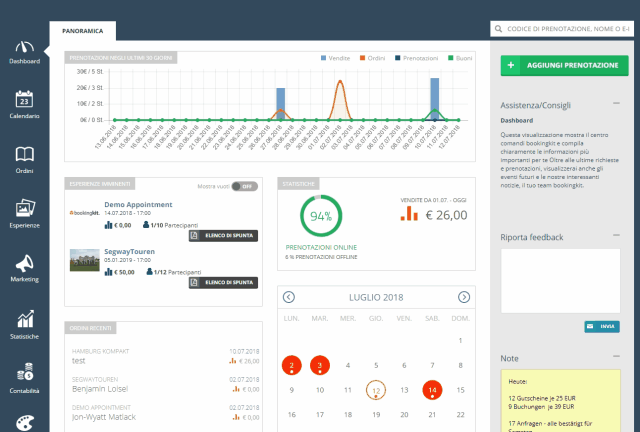This screenshot has height=432, width=640.
Task: Click the blue bar on 10.07.2018
Action: (x=435, y=99)
